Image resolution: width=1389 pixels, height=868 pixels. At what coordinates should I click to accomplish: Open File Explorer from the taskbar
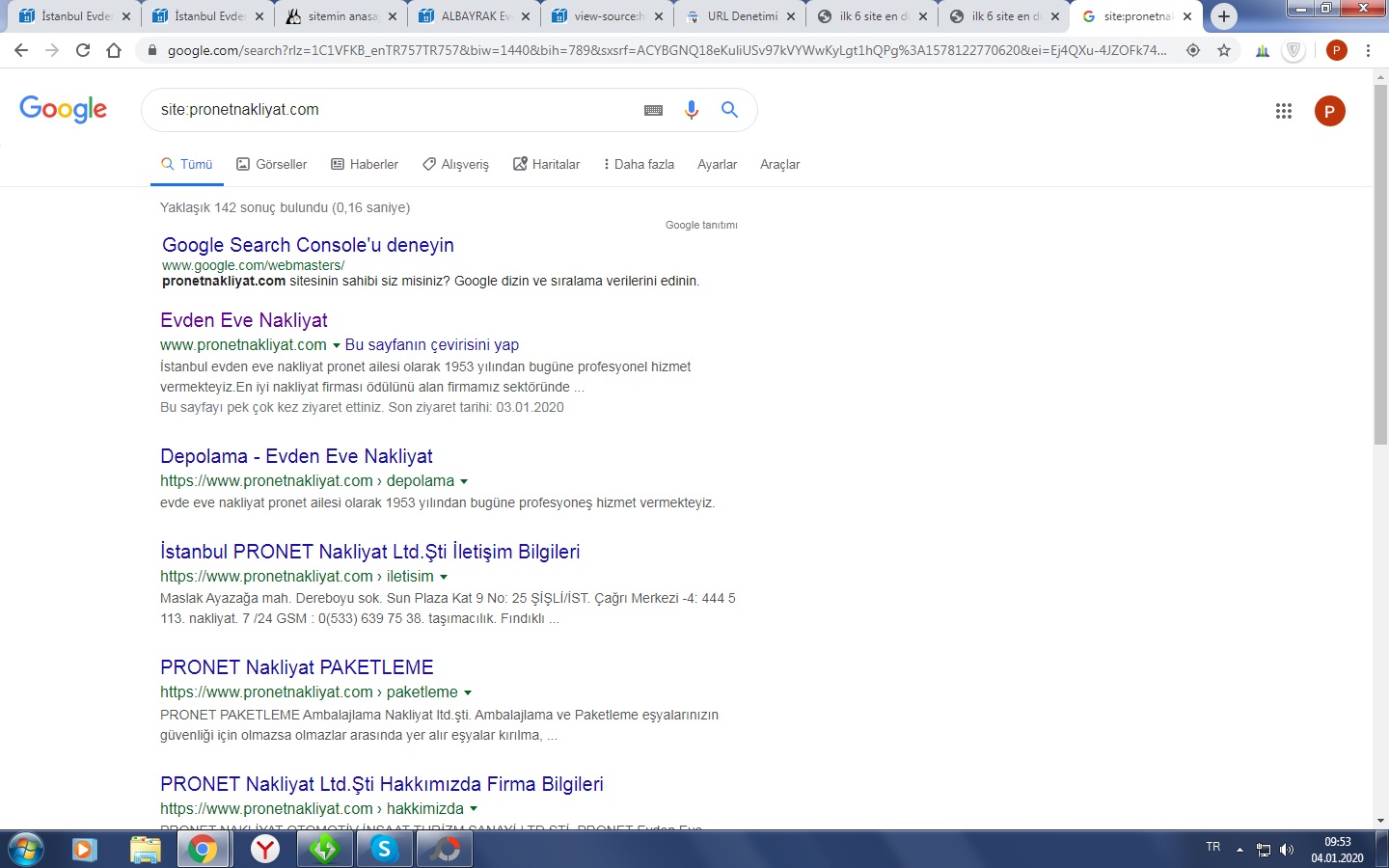point(145,849)
